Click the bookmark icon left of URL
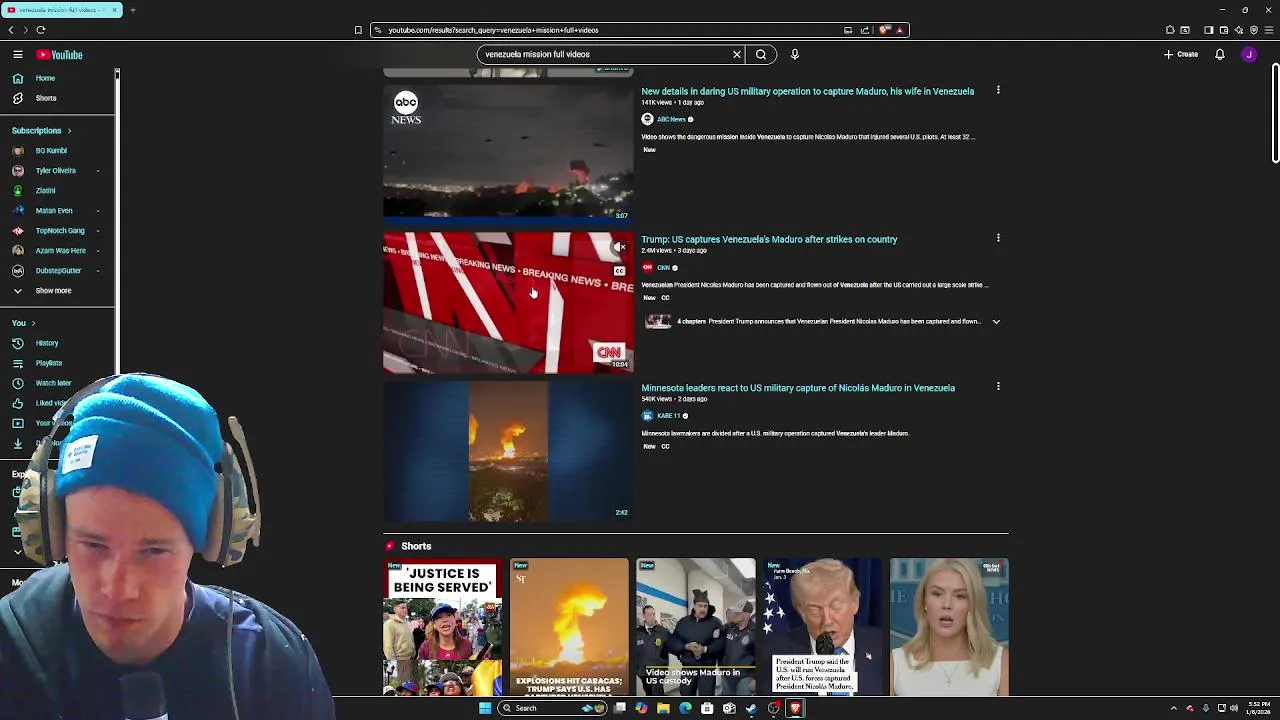 click(x=358, y=30)
